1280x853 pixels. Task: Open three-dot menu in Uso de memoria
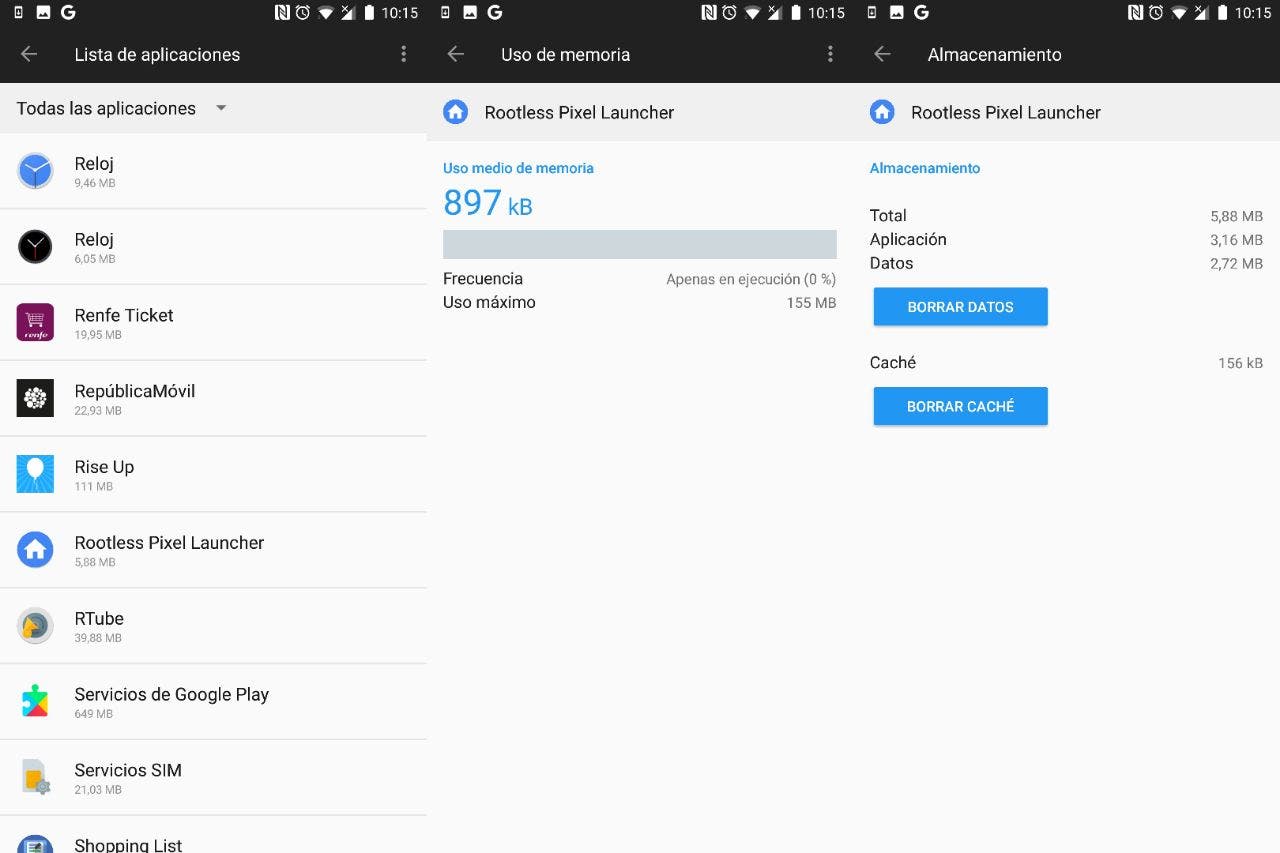coord(829,54)
